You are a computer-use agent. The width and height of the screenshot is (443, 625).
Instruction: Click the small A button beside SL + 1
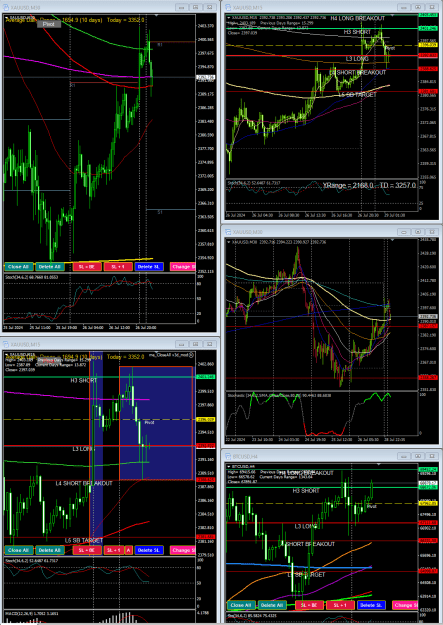point(129,550)
